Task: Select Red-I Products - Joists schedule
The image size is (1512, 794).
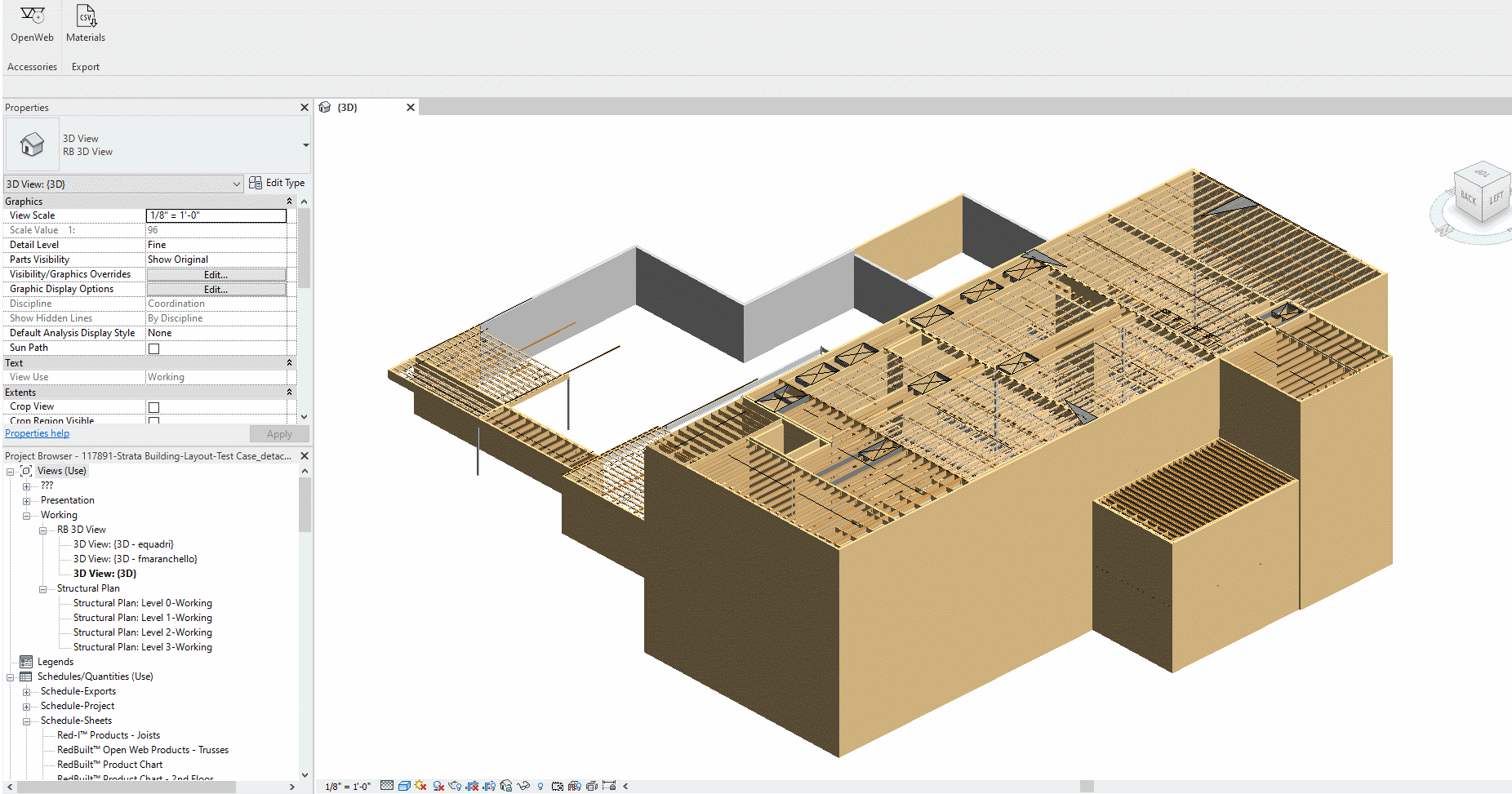Action: [109, 735]
